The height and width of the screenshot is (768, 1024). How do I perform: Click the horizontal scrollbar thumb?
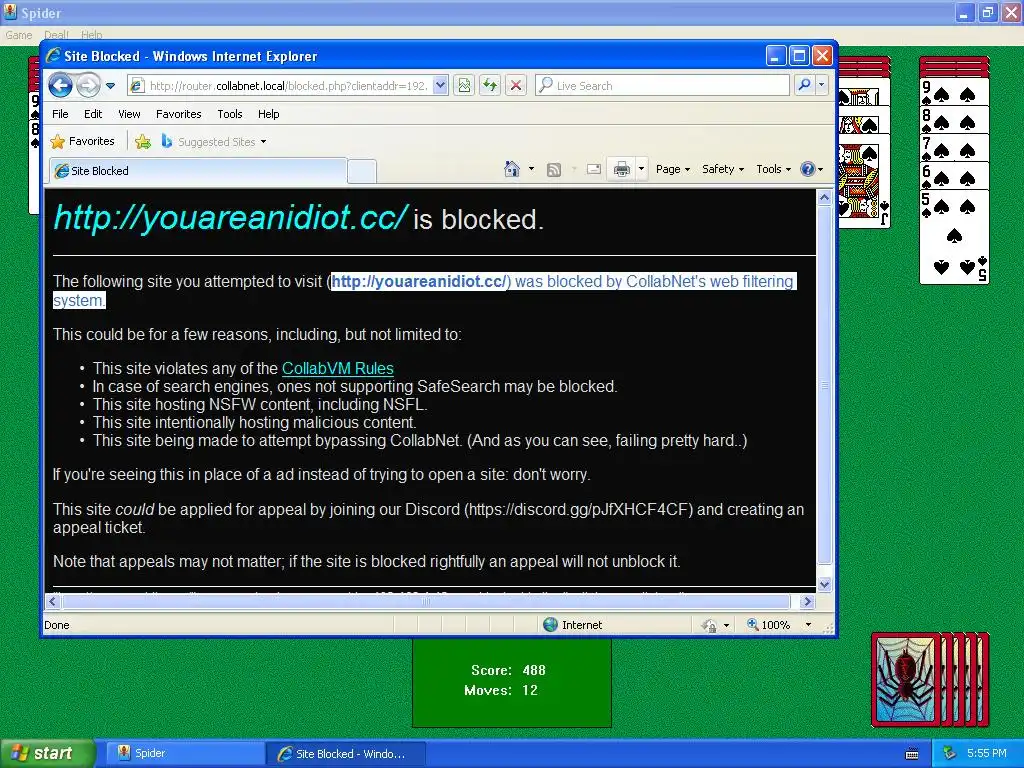coord(426,601)
